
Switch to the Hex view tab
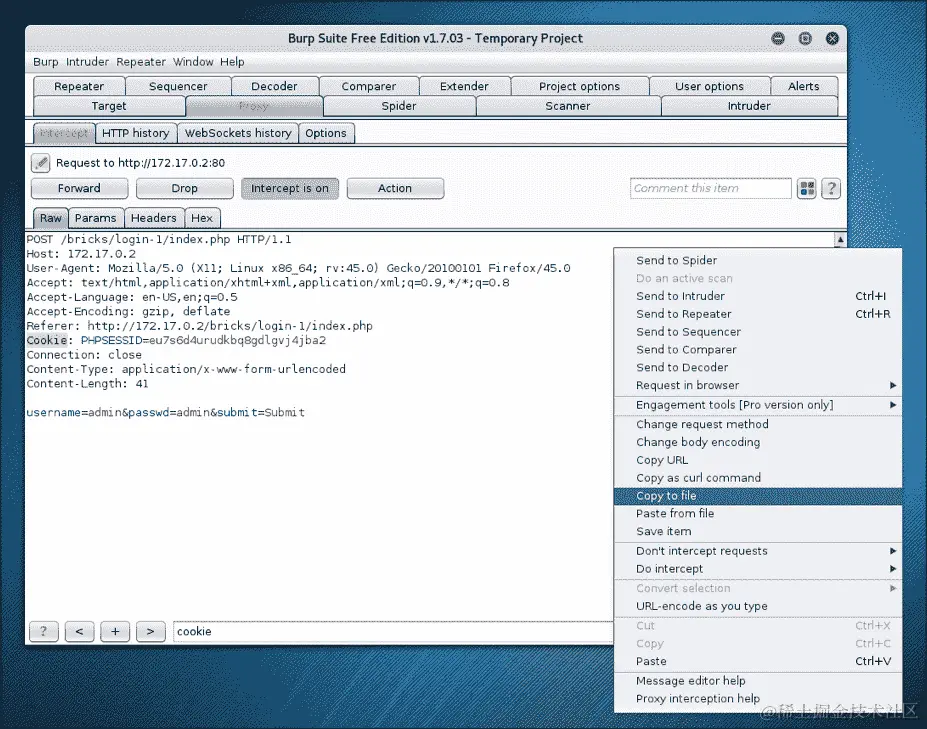(x=202, y=218)
